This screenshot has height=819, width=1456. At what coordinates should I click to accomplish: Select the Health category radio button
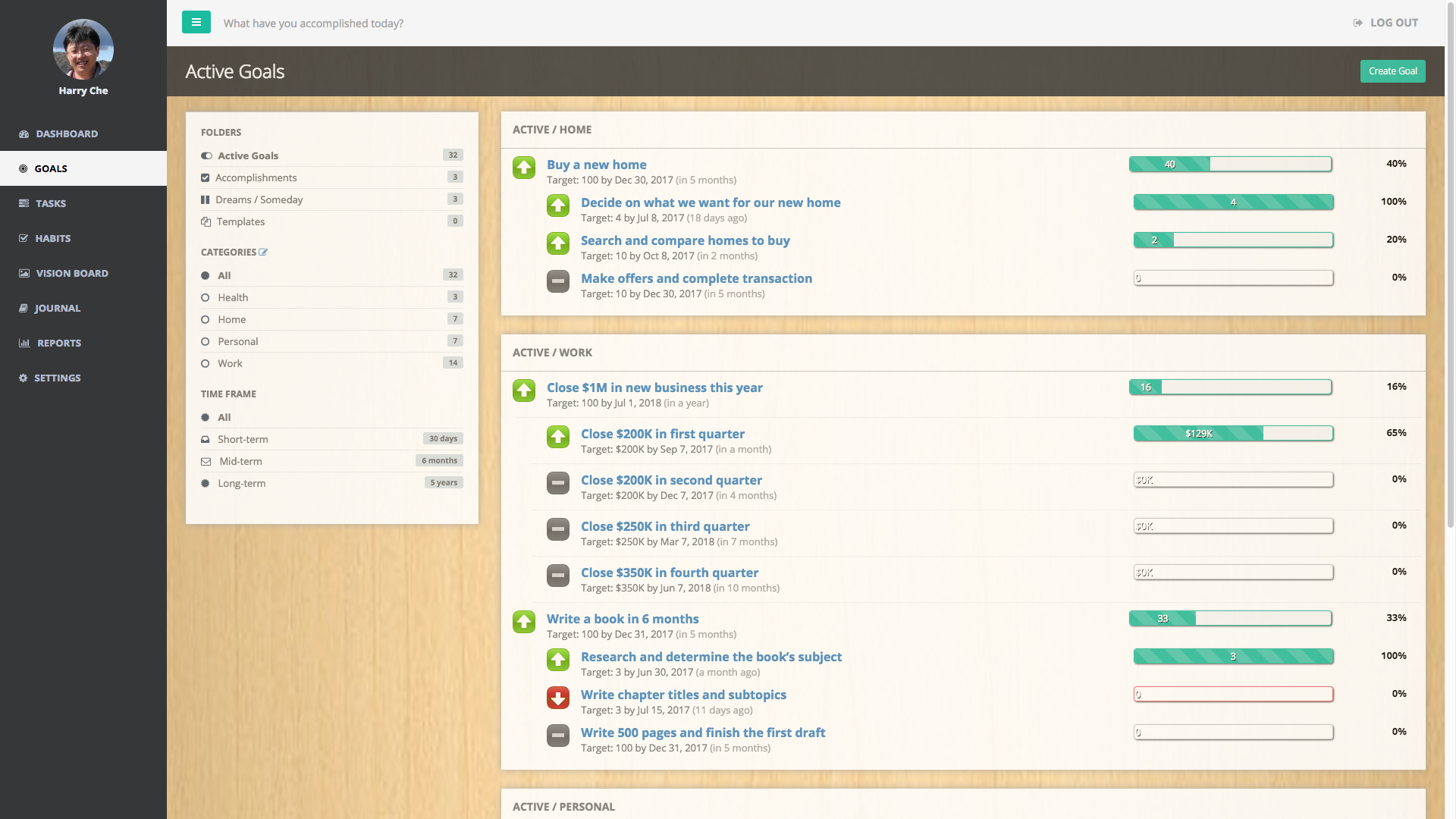(x=206, y=298)
